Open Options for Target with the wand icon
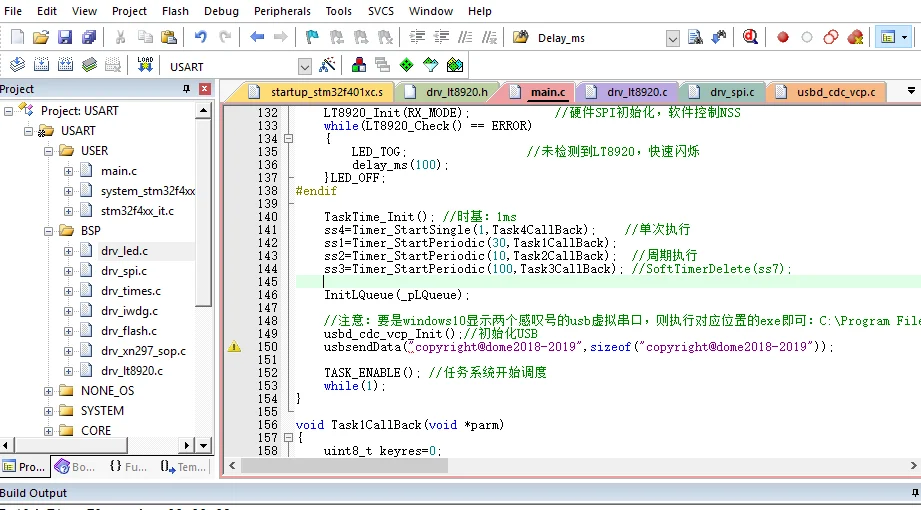The image size is (921, 510). [327, 65]
